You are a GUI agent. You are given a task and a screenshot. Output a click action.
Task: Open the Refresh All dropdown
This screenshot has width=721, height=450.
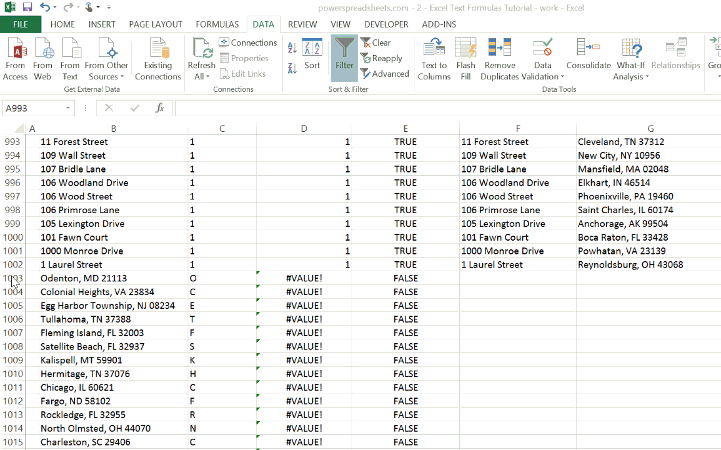(201, 77)
